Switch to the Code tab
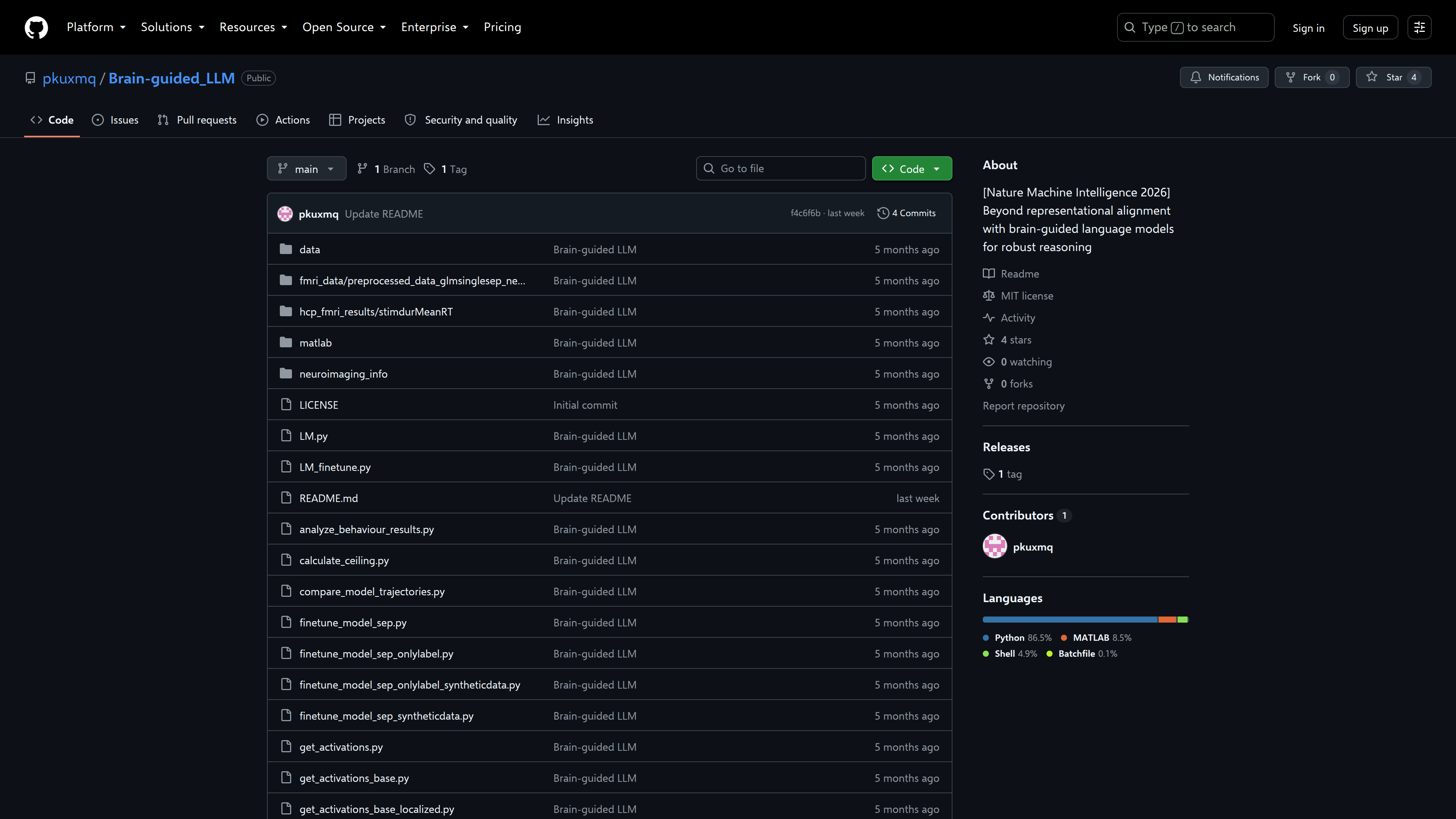The height and width of the screenshot is (819, 1456). [52, 120]
